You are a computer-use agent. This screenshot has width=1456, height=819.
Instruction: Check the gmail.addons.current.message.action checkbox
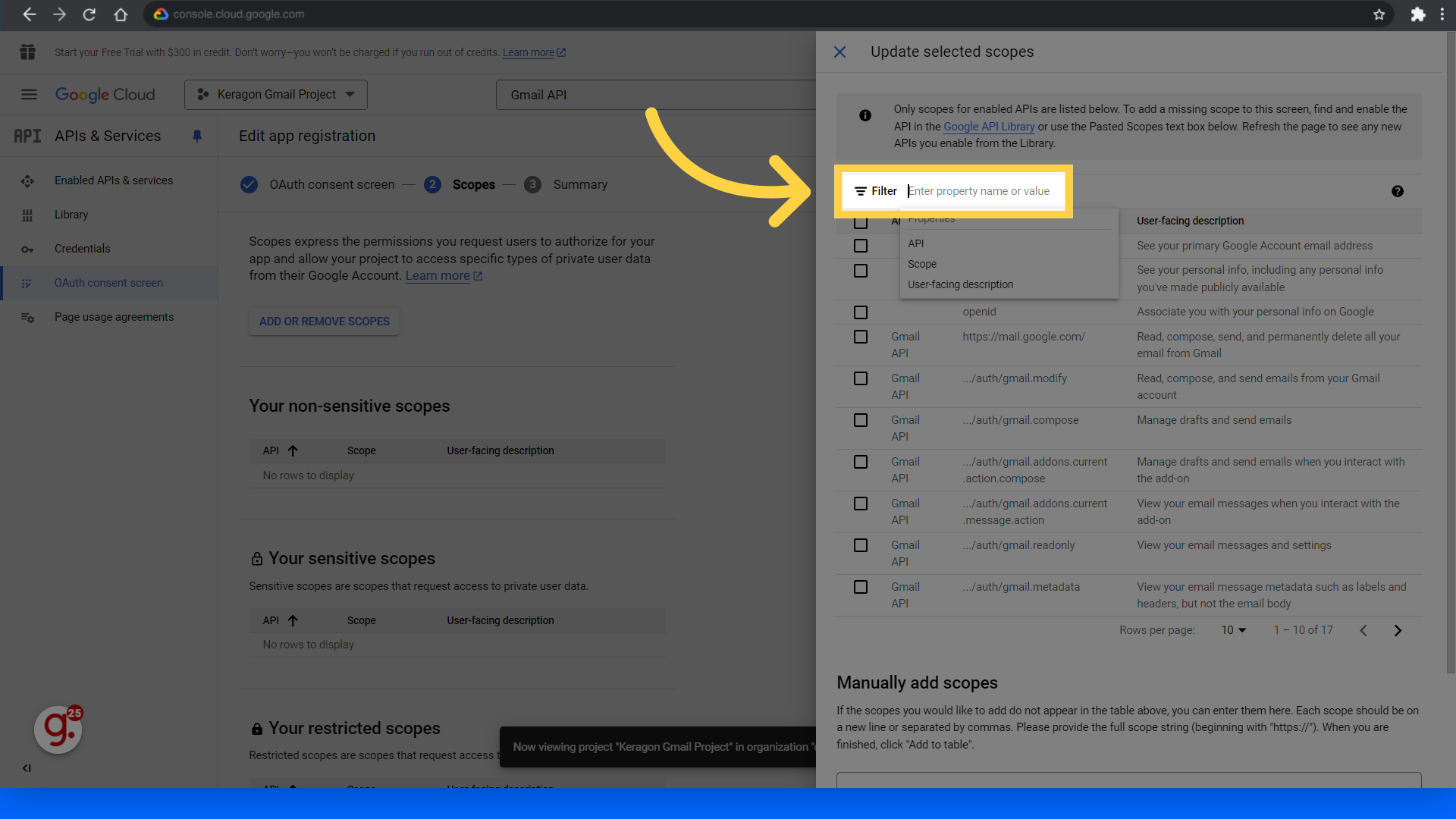point(861,504)
